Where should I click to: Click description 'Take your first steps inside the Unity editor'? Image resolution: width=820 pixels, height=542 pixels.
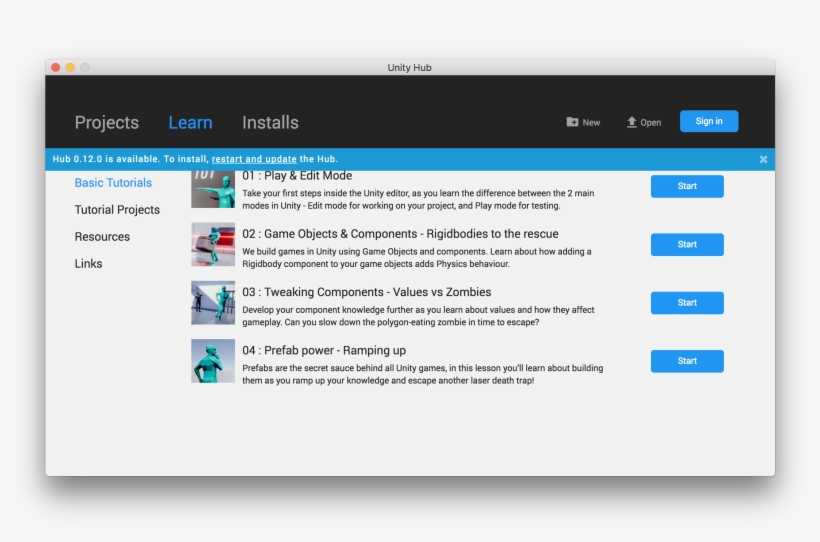pyautogui.click(x=418, y=199)
